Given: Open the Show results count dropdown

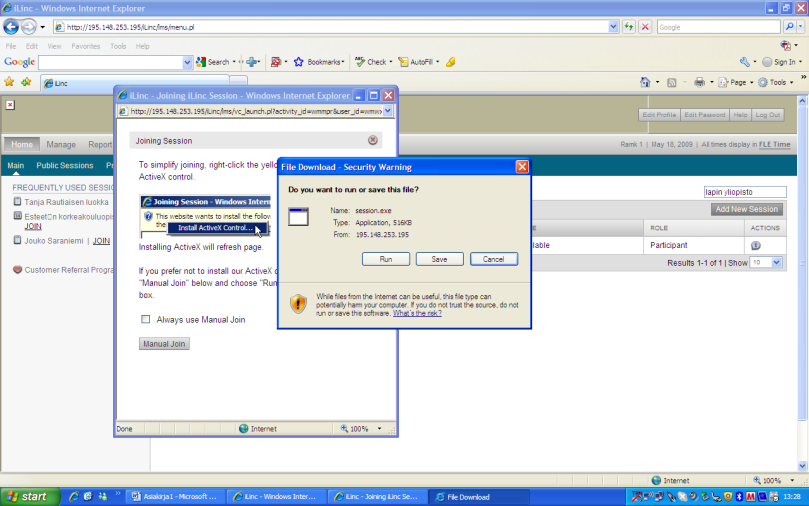Looking at the screenshot, I should 776,263.
